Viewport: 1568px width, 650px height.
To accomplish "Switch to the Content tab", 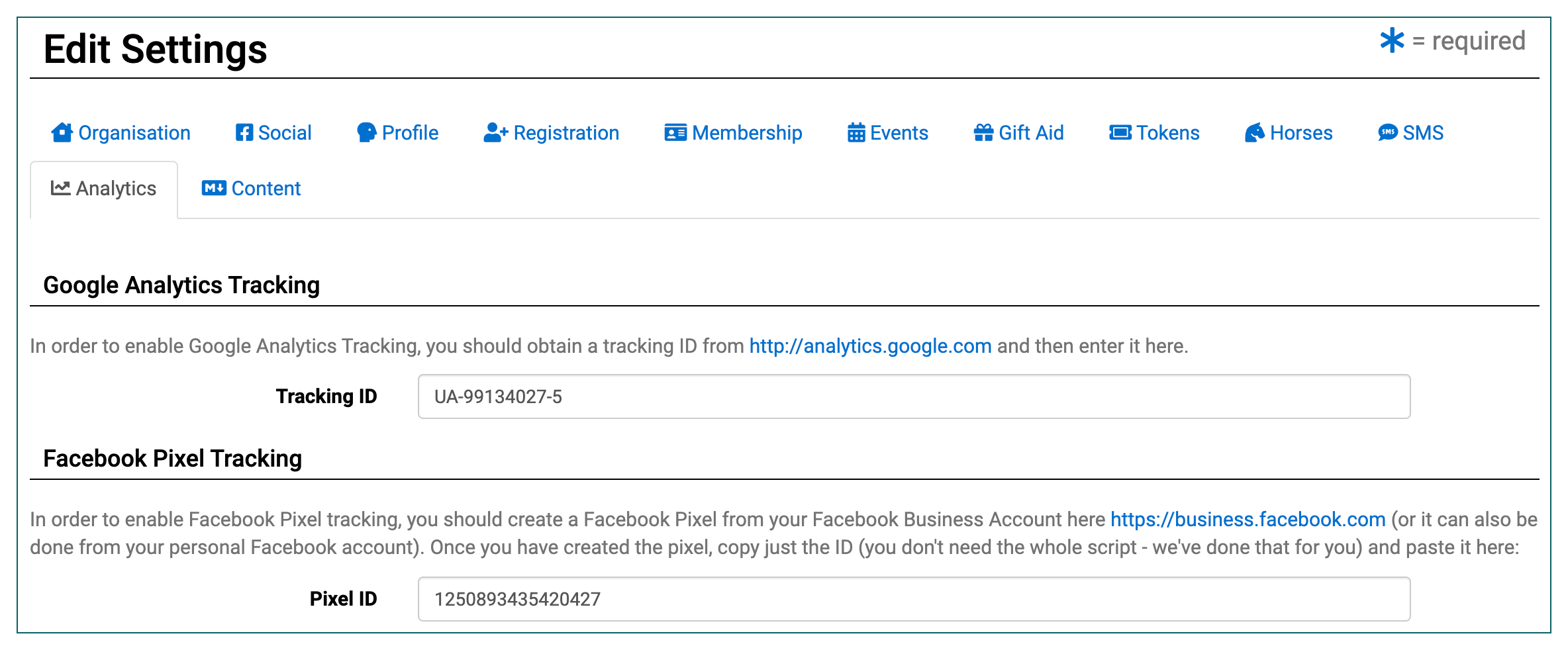I will pos(251,189).
